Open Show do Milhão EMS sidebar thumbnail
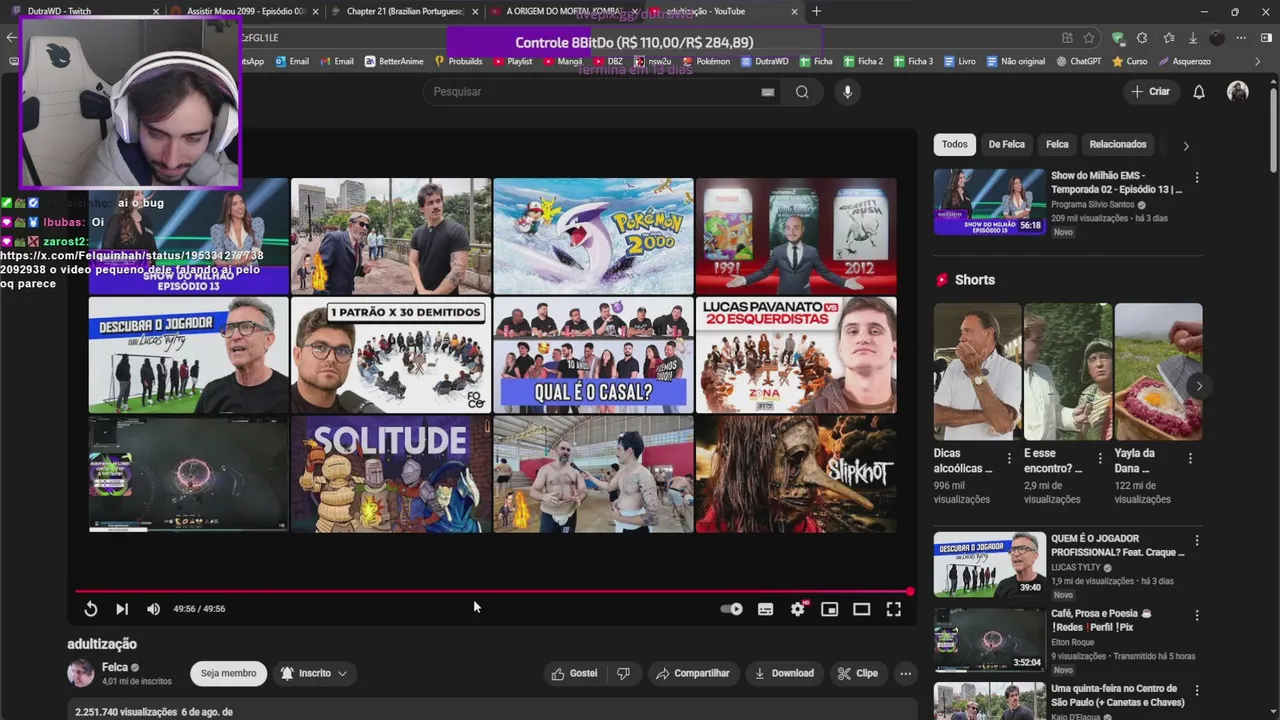Screen dimensions: 1280x720 point(989,202)
